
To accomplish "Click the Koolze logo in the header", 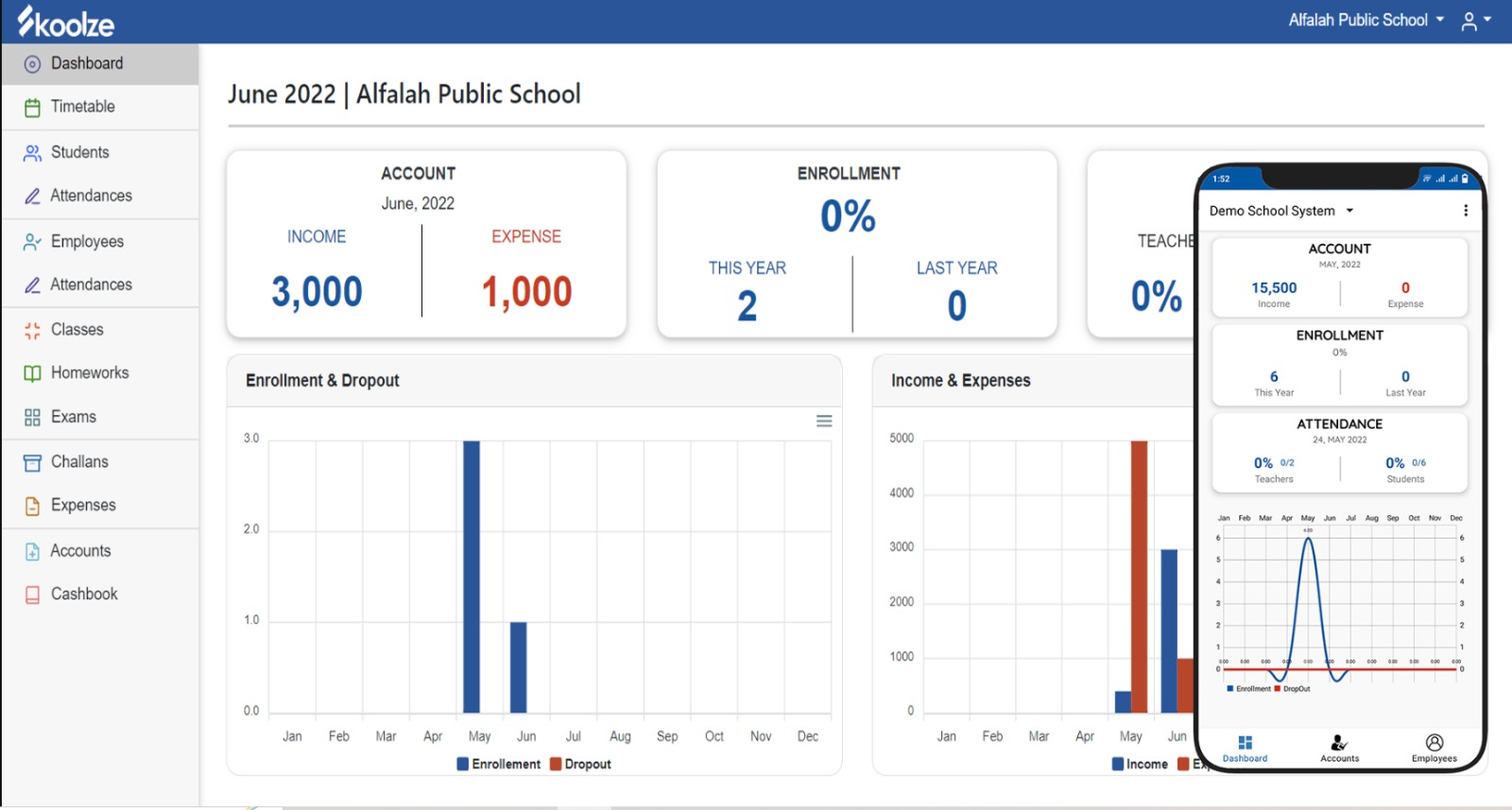I will (x=65, y=22).
